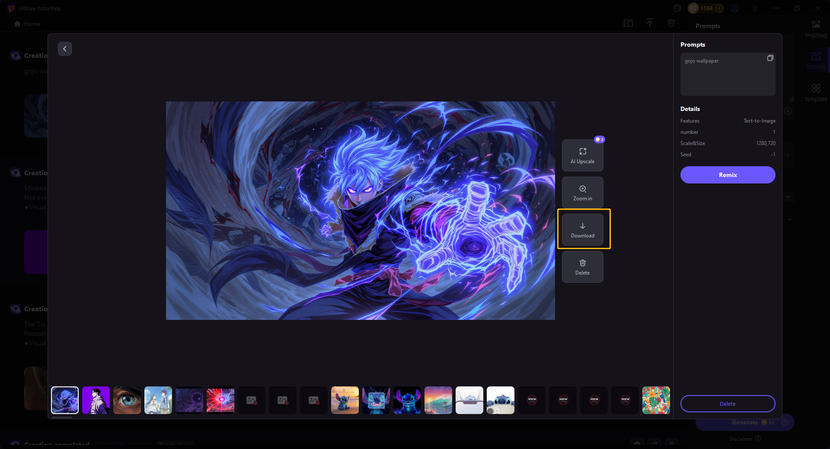Click the 'Scale&Size' label

692,143
